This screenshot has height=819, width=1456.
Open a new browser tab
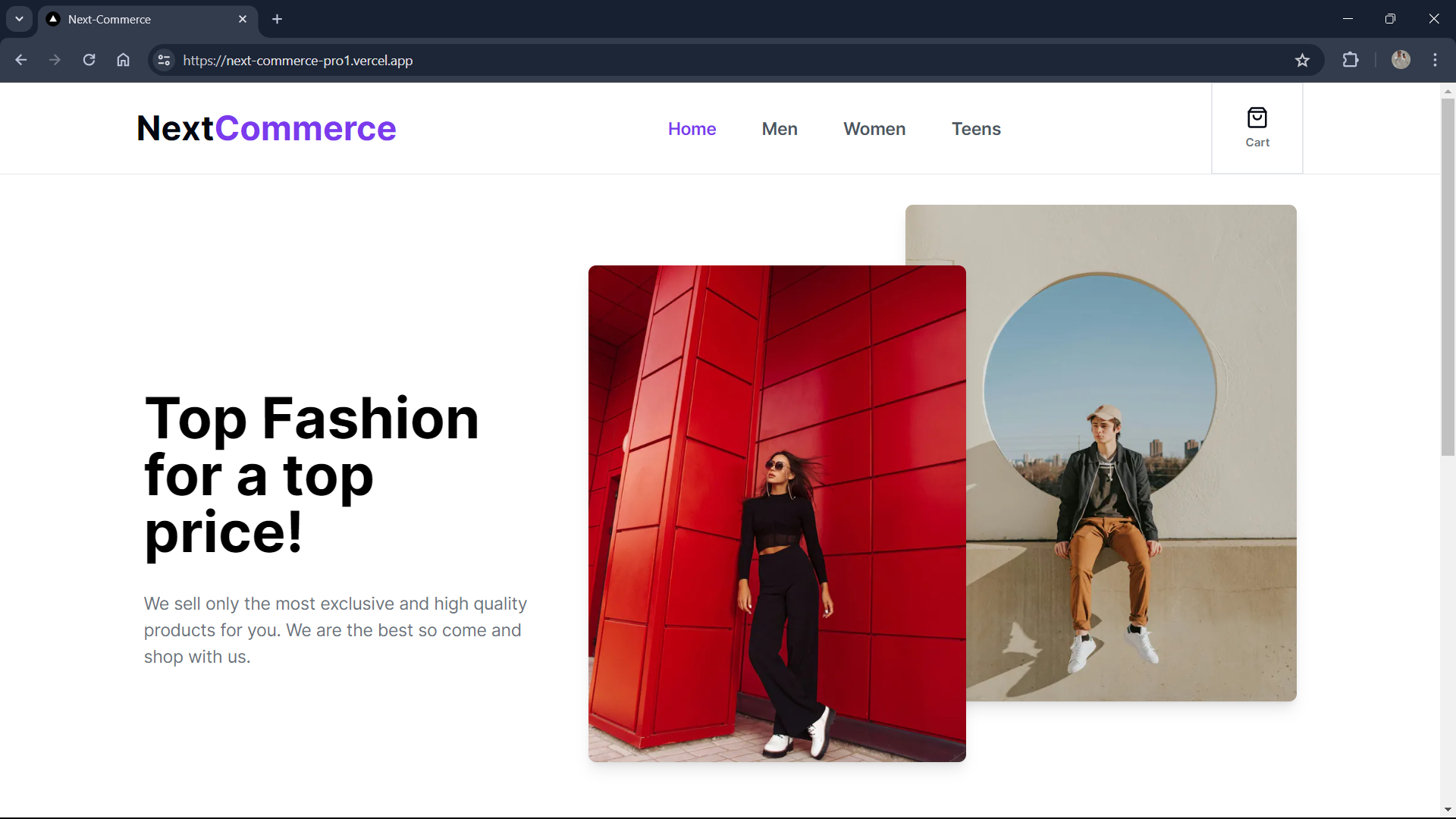click(x=278, y=19)
